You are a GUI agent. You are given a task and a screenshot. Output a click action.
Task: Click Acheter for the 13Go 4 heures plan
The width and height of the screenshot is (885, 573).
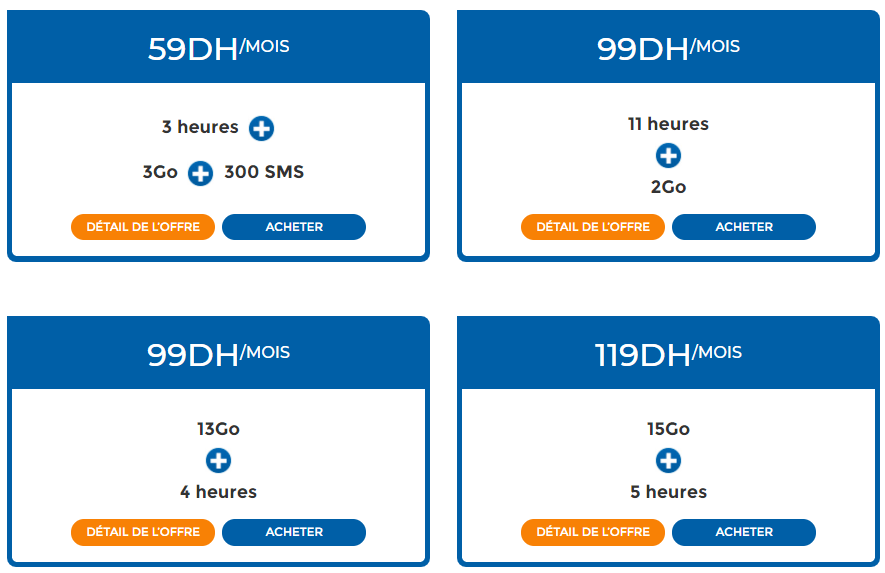click(294, 532)
